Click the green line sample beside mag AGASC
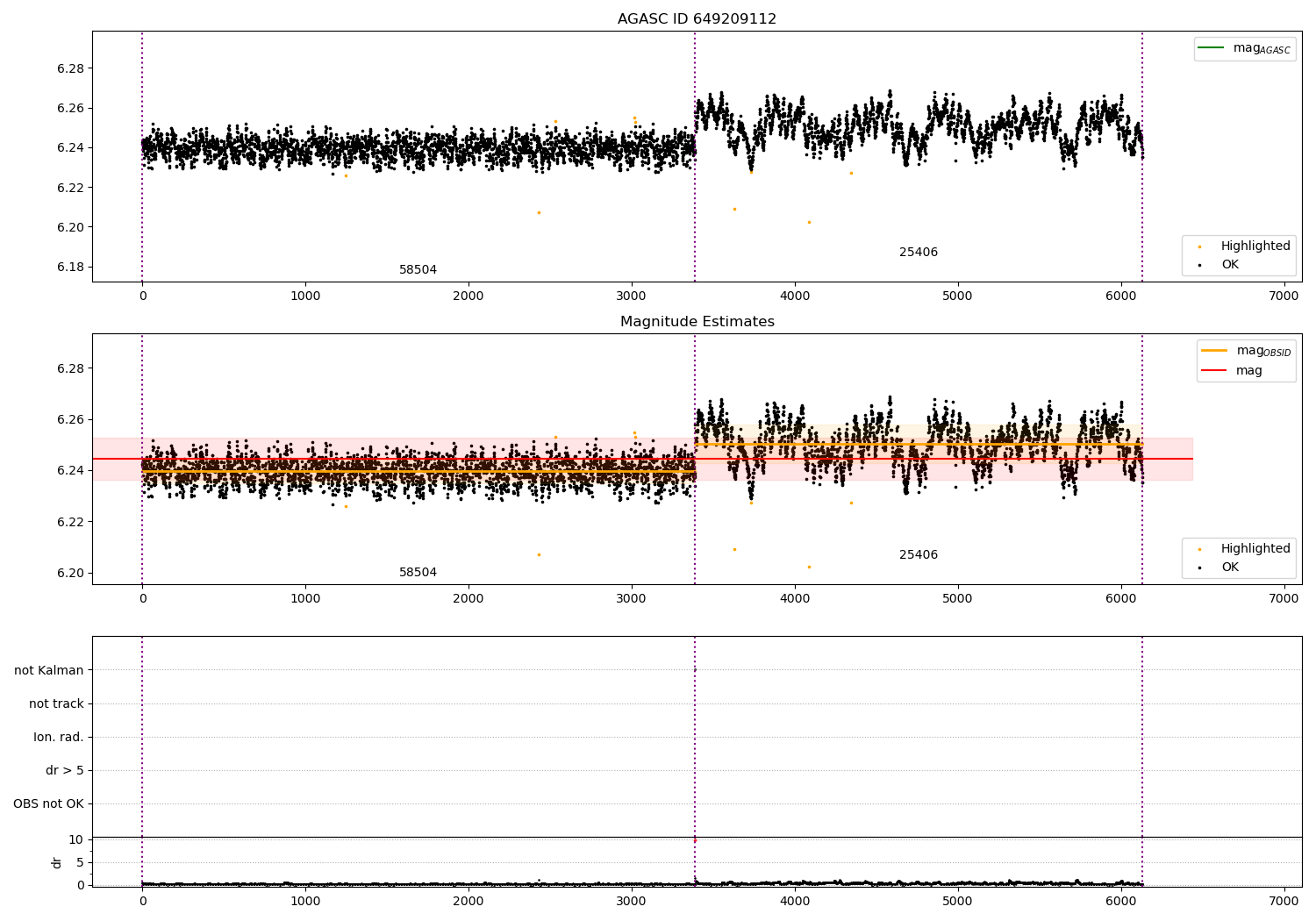This screenshot has width=1316, height=921. [x=1211, y=48]
